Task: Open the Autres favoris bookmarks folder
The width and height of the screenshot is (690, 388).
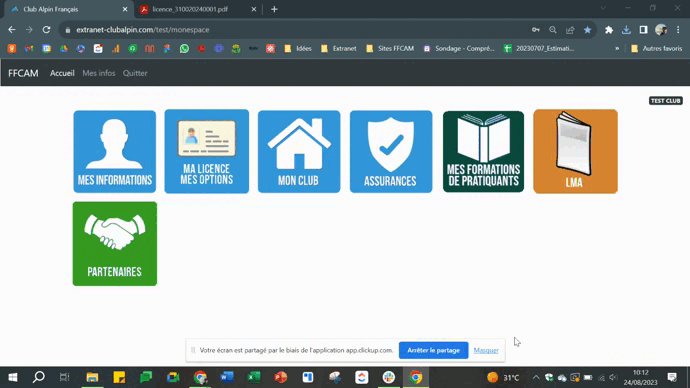Action: coord(657,48)
